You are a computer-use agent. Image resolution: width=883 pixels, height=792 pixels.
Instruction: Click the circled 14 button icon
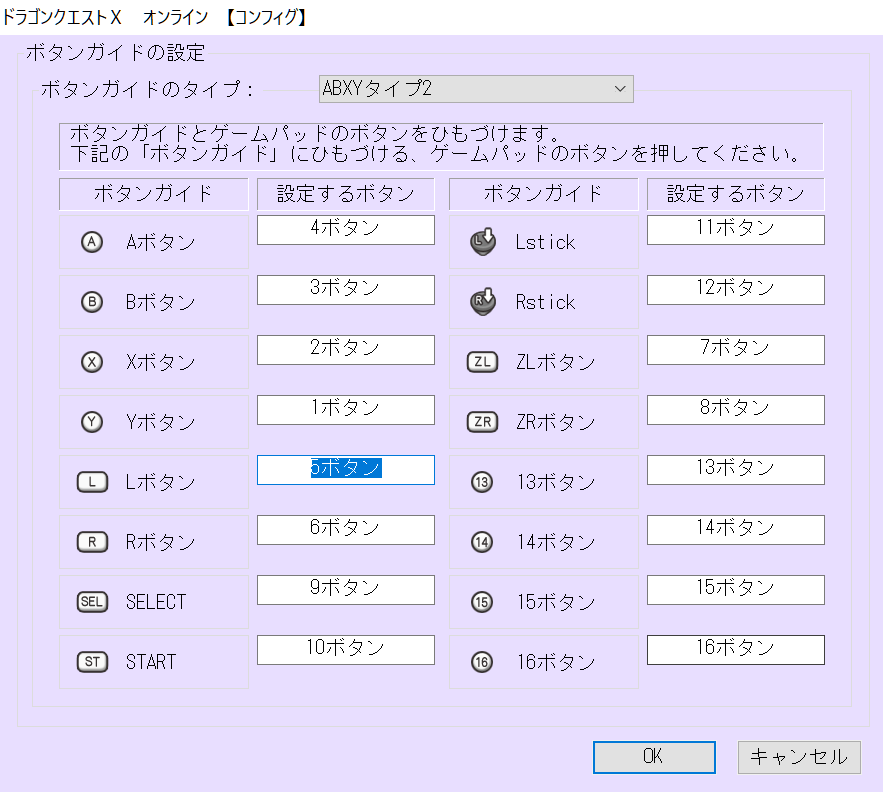click(x=481, y=542)
